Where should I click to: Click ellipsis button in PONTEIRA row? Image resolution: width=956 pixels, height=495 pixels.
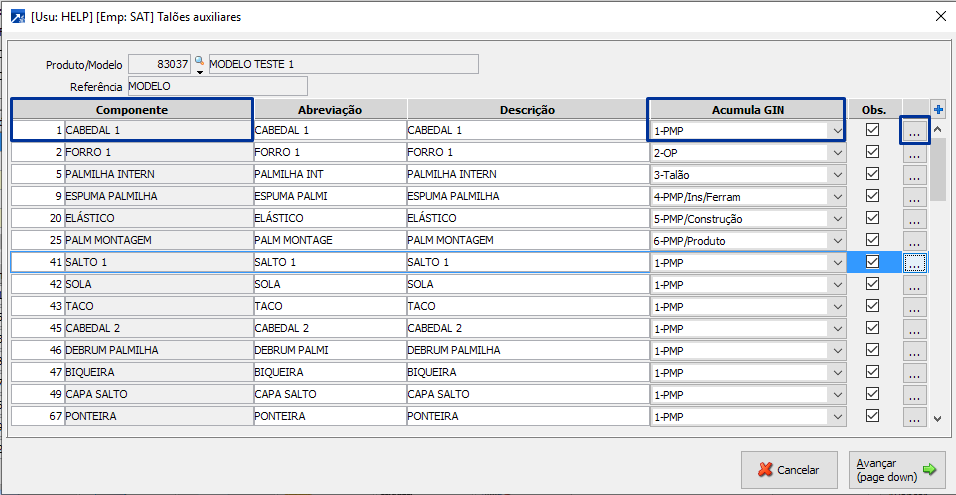(x=915, y=416)
